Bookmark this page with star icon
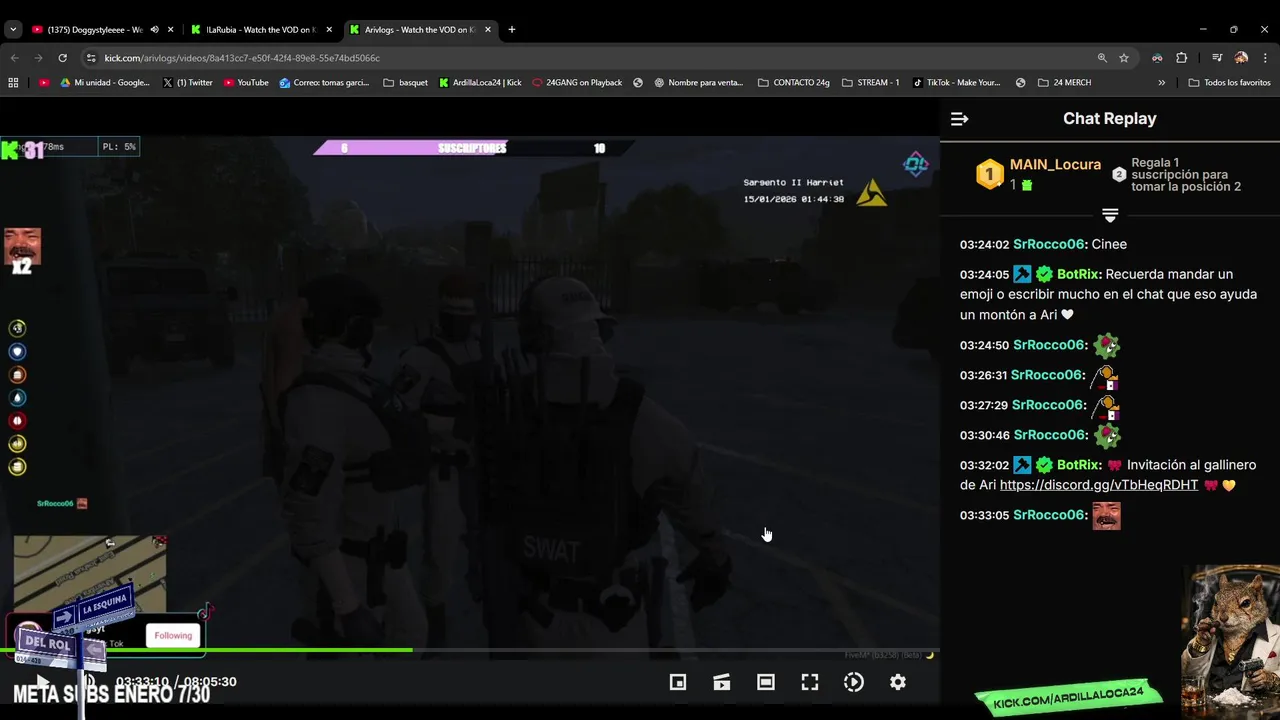1280x720 pixels. coord(1124,58)
